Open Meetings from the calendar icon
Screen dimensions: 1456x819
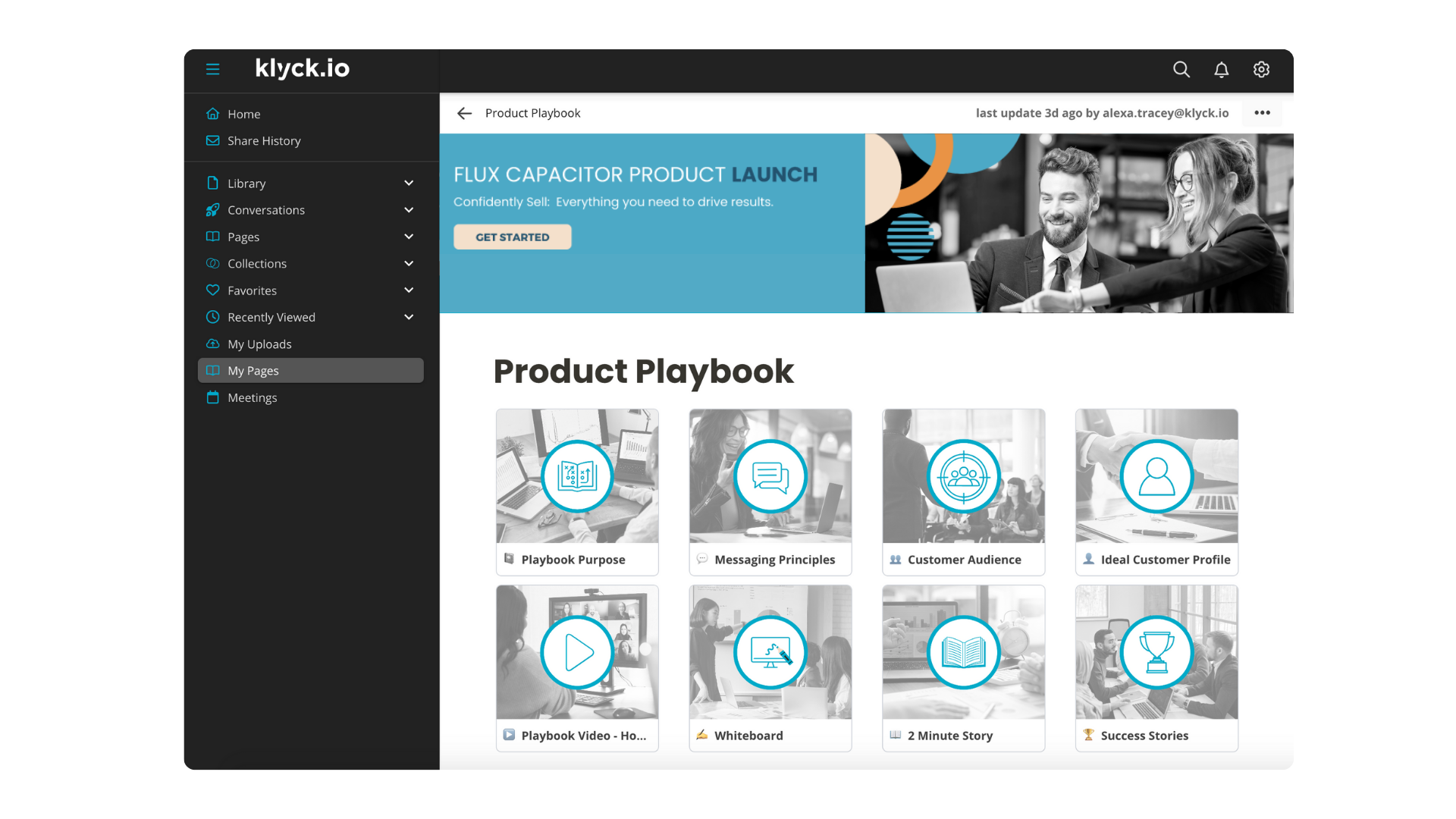click(x=212, y=397)
